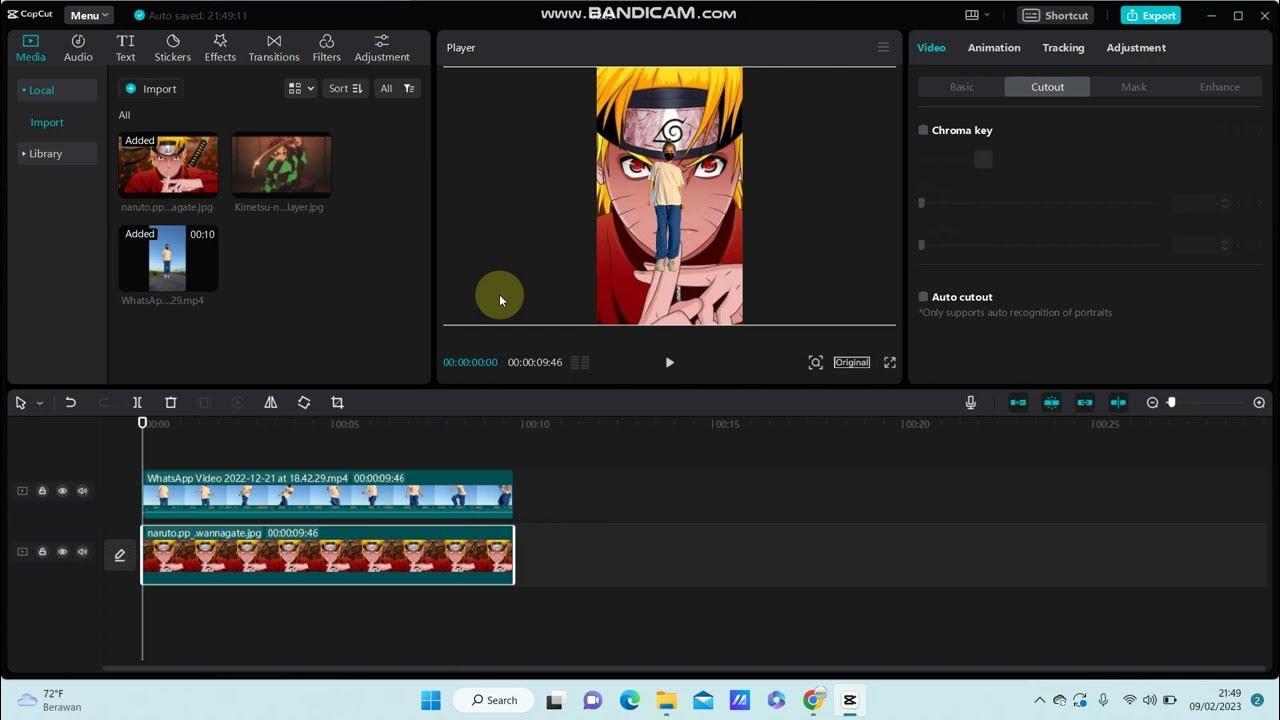Open the Menu dropdown
The height and width of the screenshot is (720, 1280).
point(89,15)
